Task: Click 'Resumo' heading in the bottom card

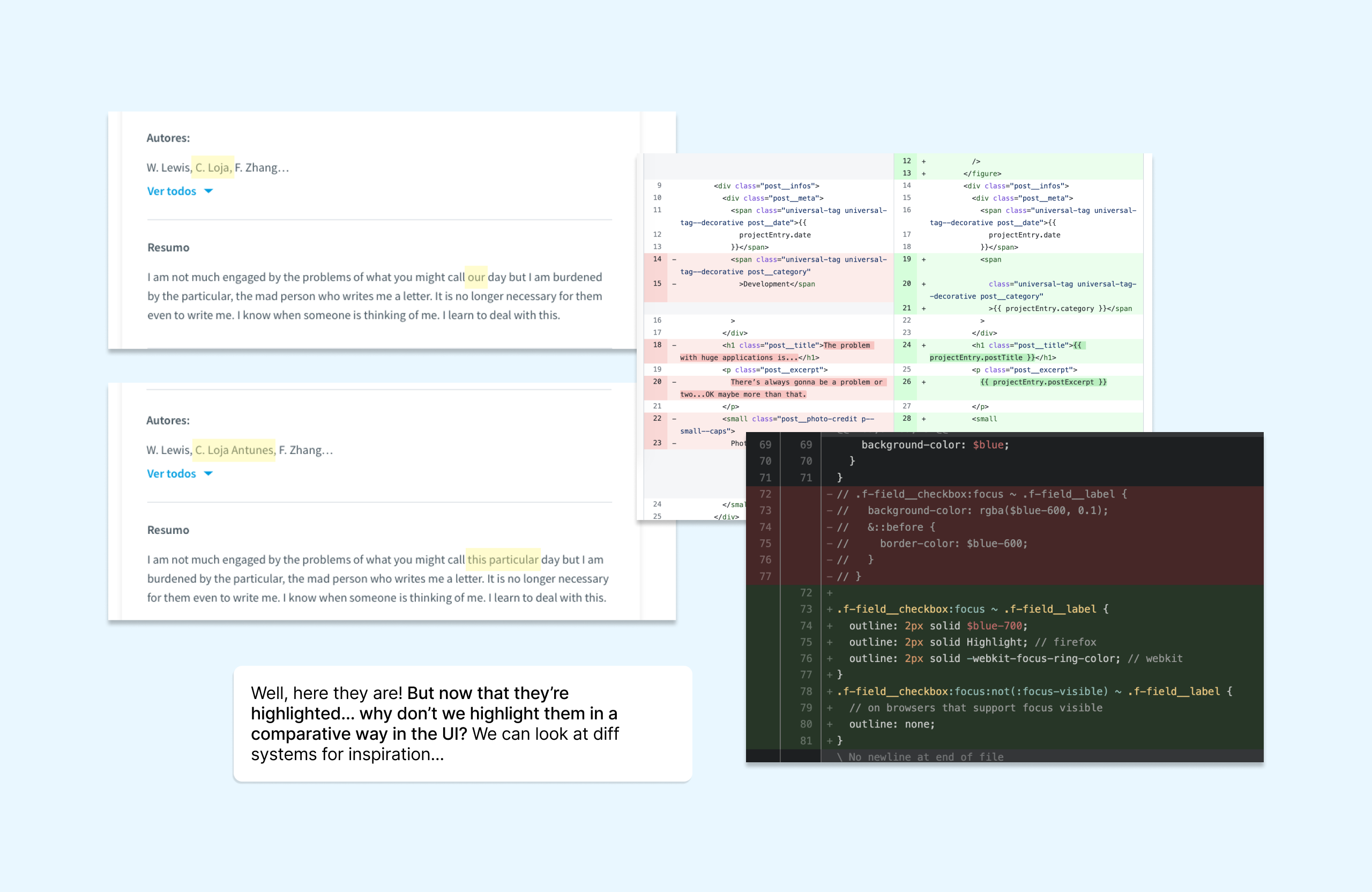Action: click(x=168, y=530)
